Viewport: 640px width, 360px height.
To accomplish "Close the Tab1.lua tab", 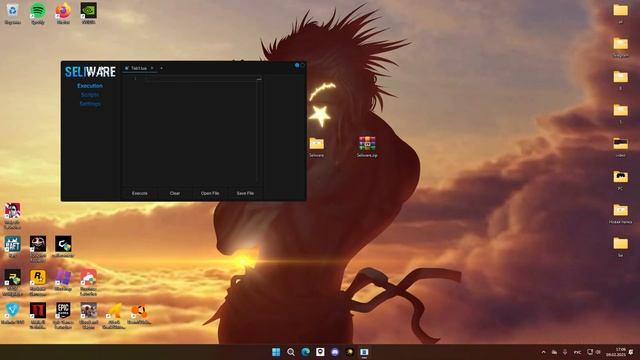I will click(x=152, y=68).
